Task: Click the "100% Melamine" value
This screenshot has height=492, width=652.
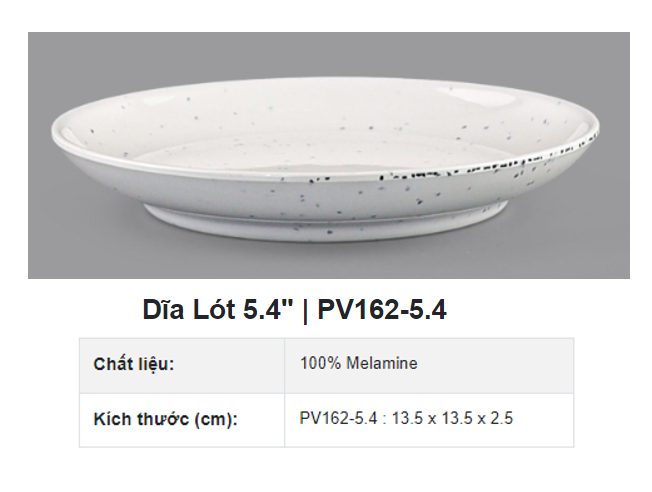Action: tap(358, 364)
